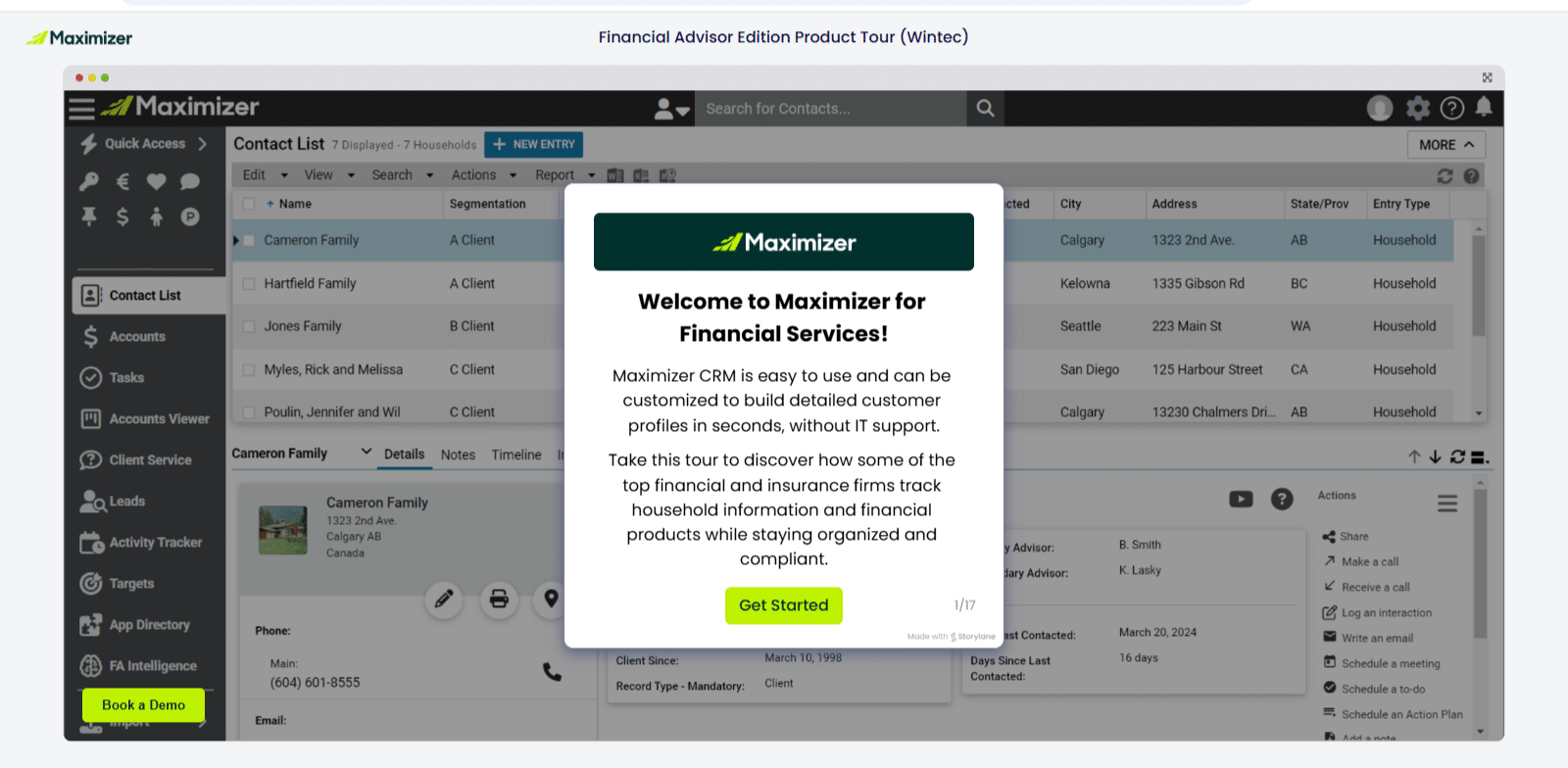Click the down arrow in the details toolbar
The height and width of the screenshot is (768, 1568).
(x=1435, y=456)
